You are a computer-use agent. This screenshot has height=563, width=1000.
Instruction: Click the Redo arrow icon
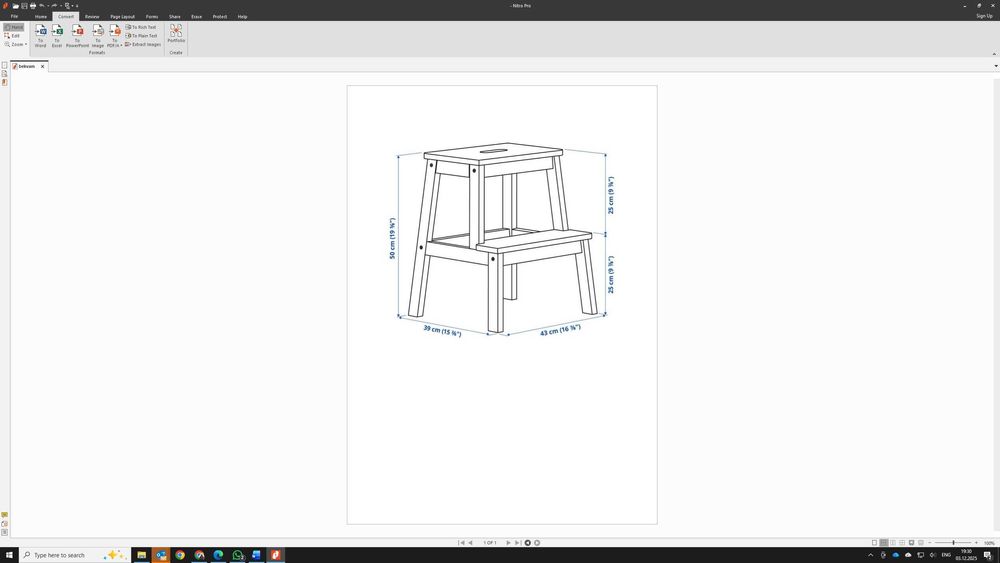tap(54, 6)
